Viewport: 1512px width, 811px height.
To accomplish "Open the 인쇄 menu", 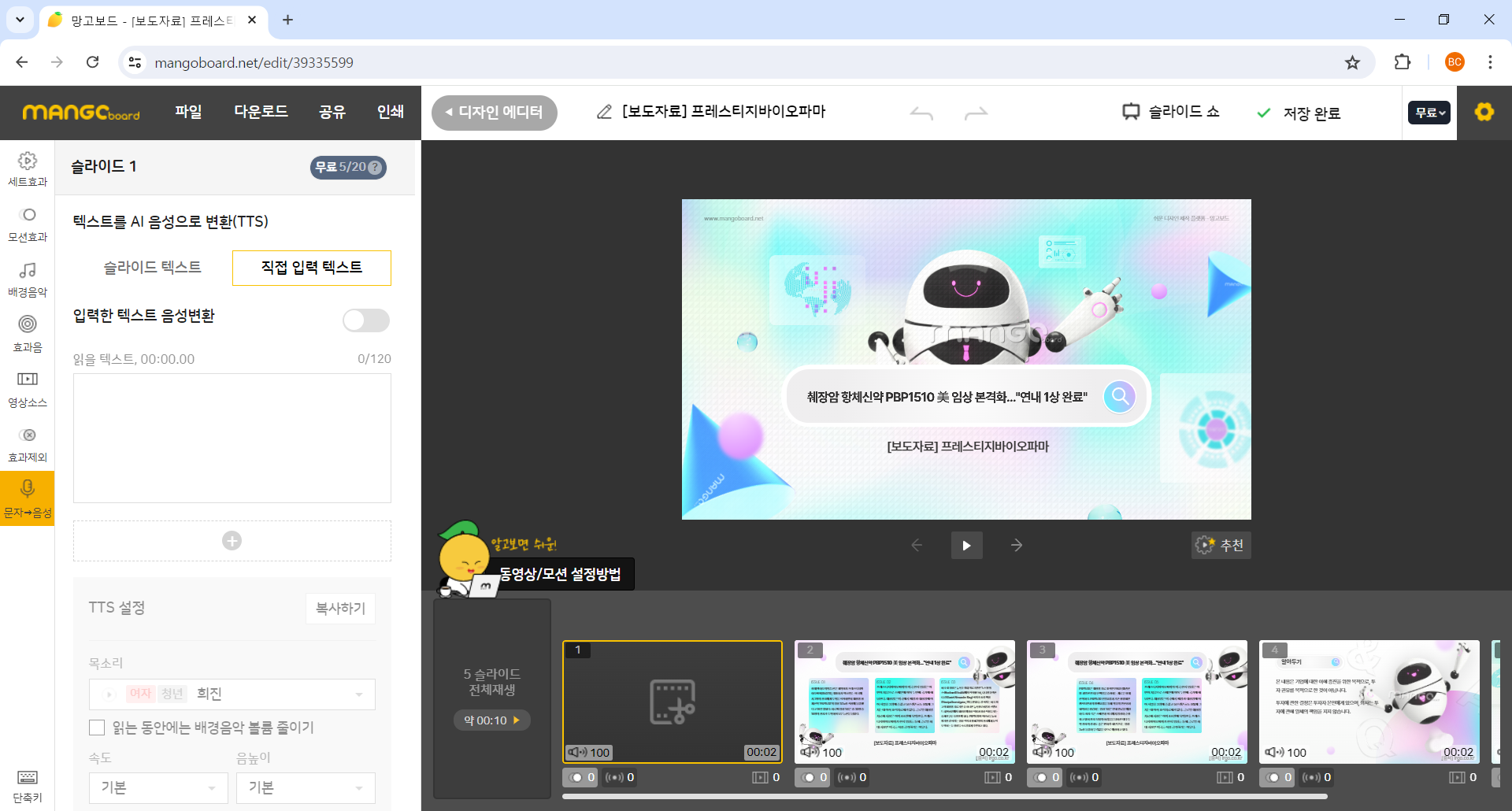I will 391,112.
